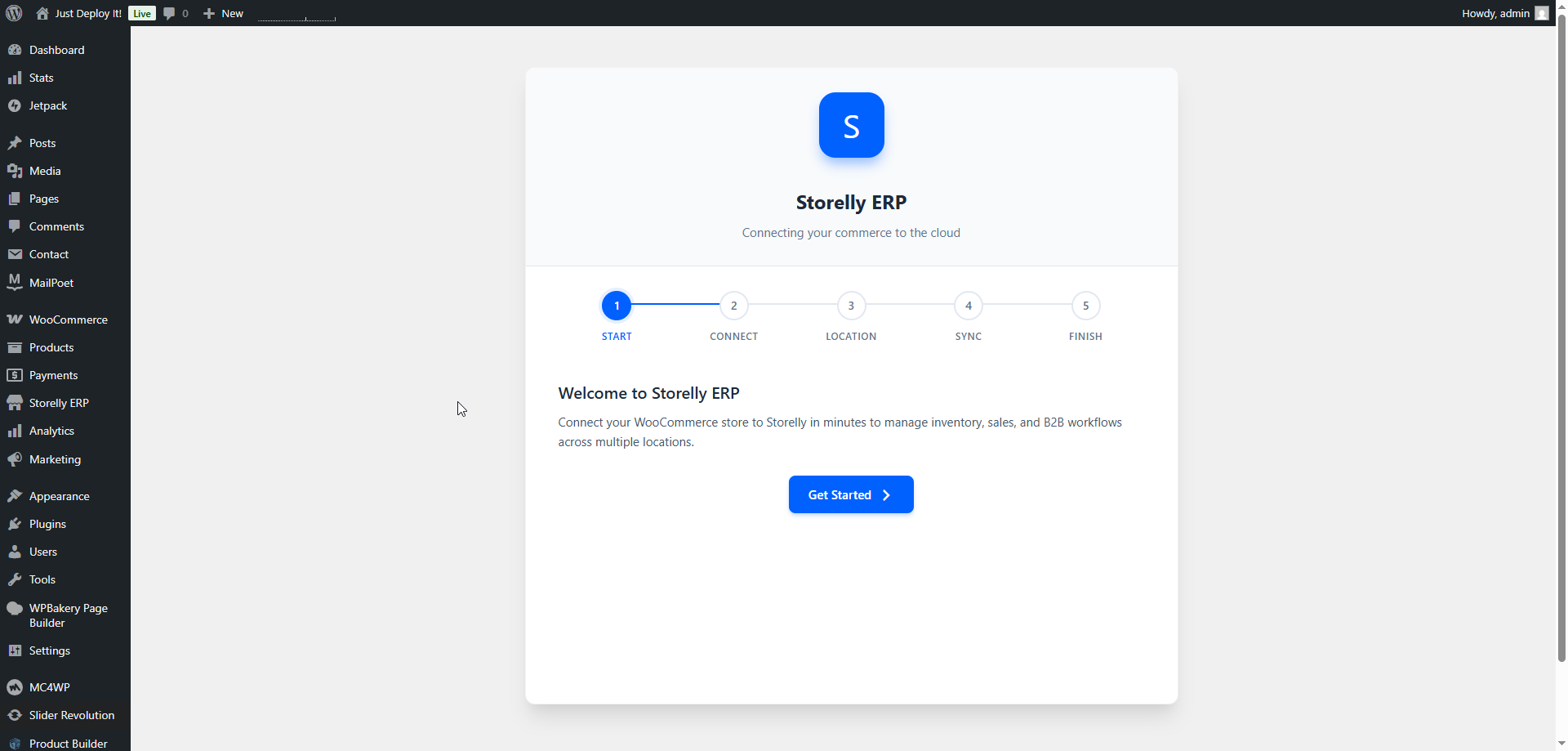The height and width of the screenshot is (751, 1568).
Task: Click the Stats bar chart icon
Action: tap(15, 78)
